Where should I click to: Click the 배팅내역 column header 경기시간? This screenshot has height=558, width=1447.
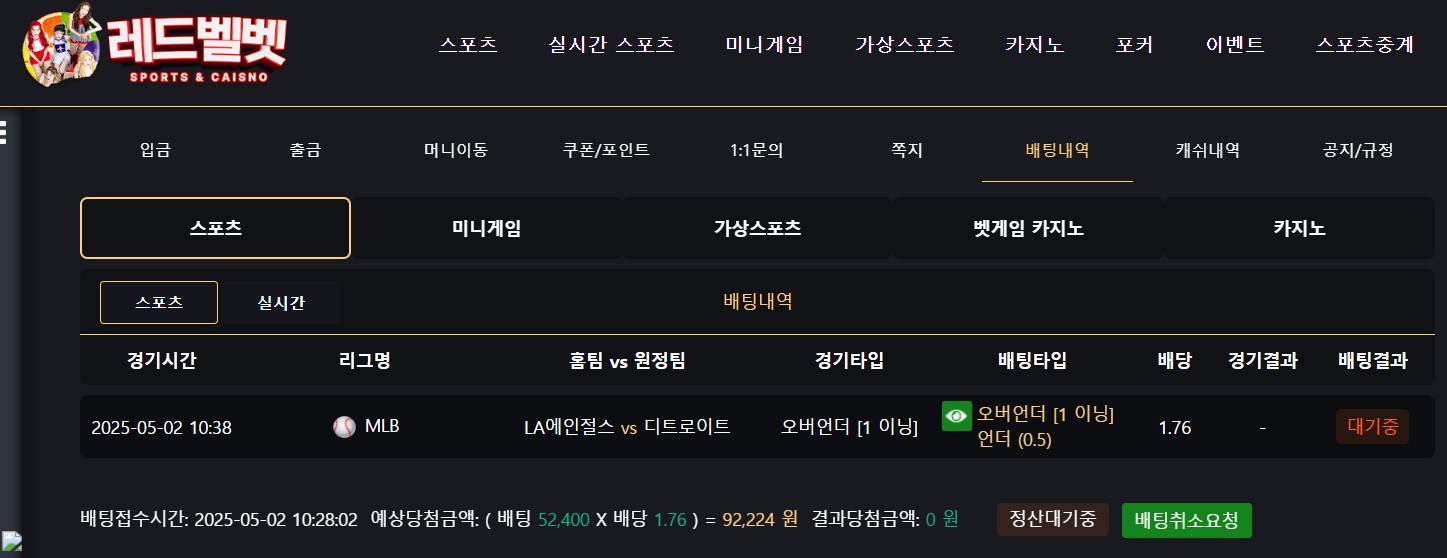coord(162,361)
